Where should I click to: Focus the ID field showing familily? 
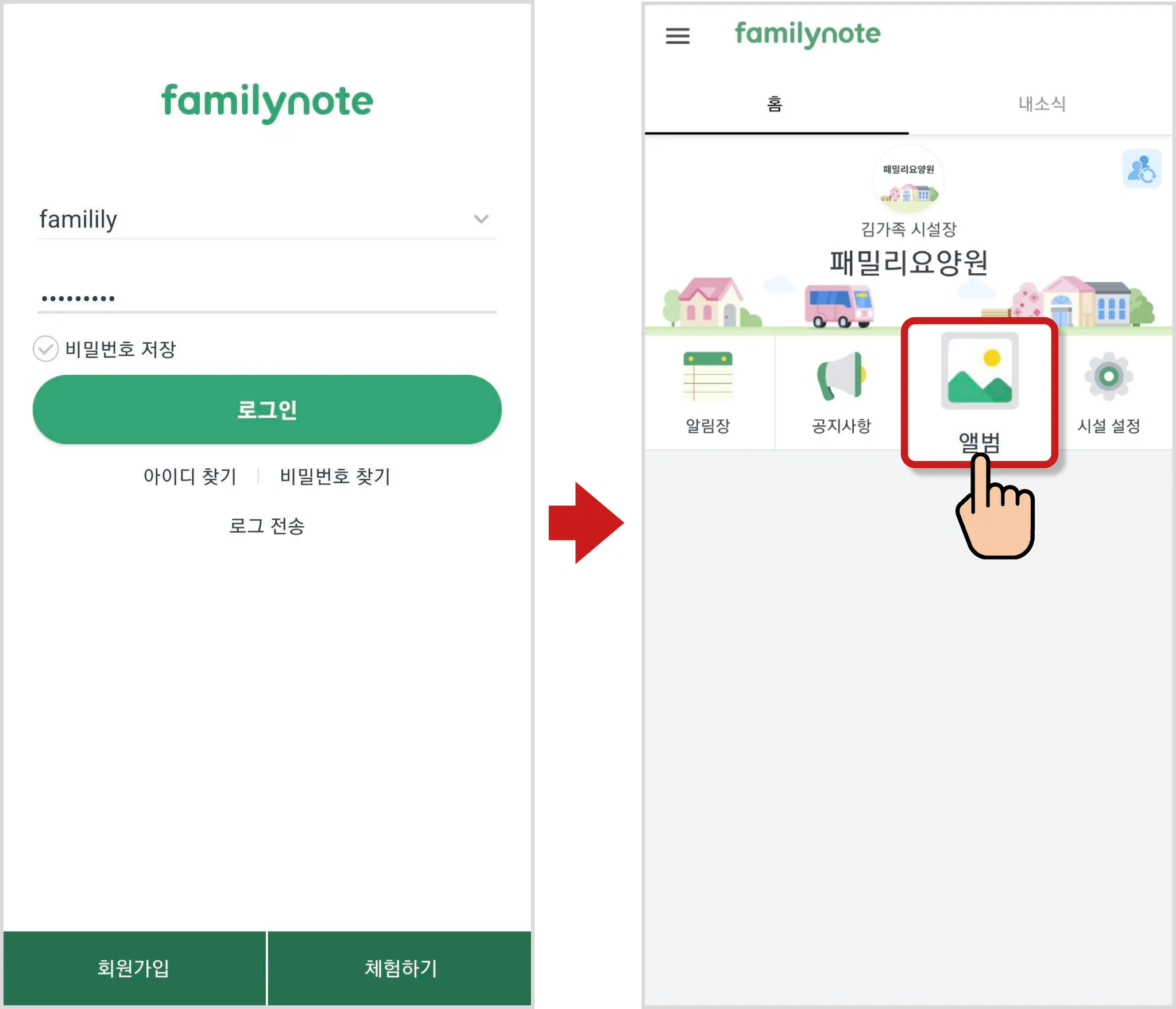[267, 219]
